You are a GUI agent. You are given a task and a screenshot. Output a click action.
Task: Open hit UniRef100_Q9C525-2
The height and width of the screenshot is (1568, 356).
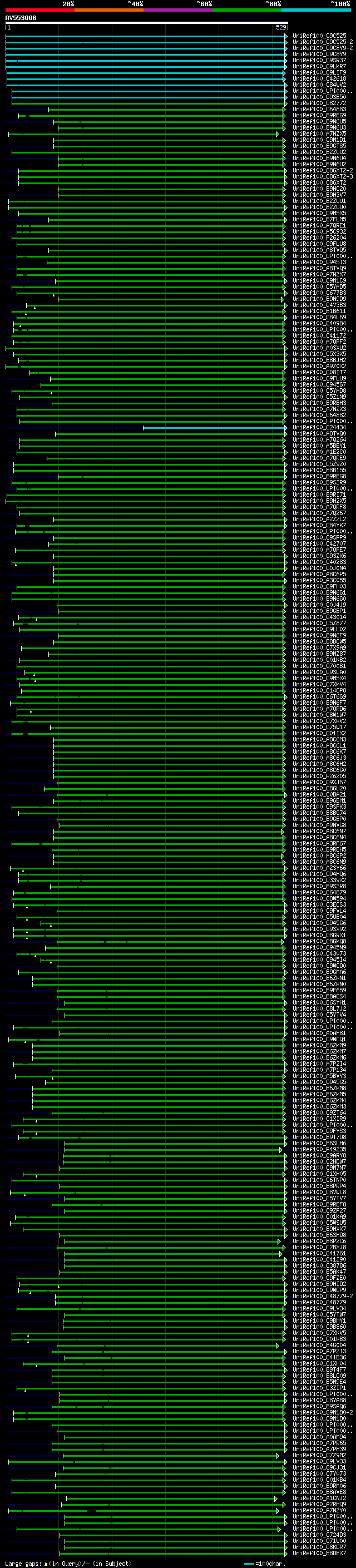point(323,42)
